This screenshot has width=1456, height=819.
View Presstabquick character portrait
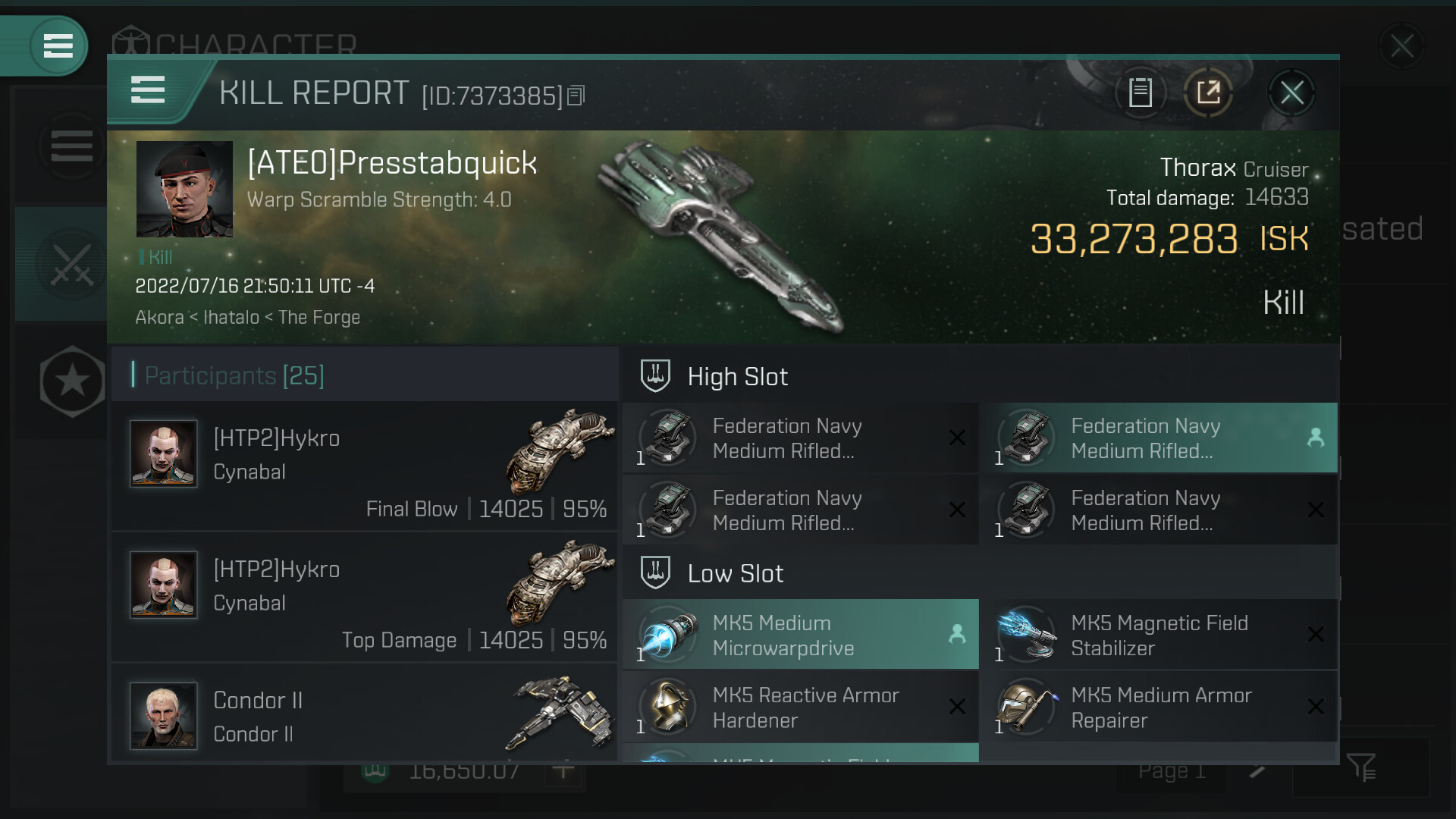click(184, 190)
